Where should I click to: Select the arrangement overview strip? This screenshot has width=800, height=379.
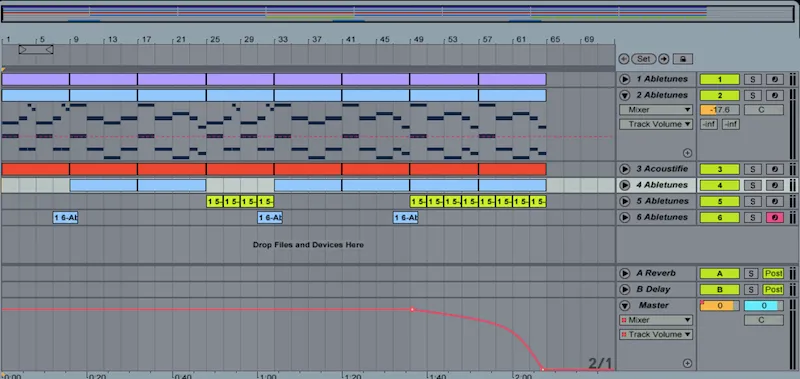pyautogui.click(x=398, y=14)
